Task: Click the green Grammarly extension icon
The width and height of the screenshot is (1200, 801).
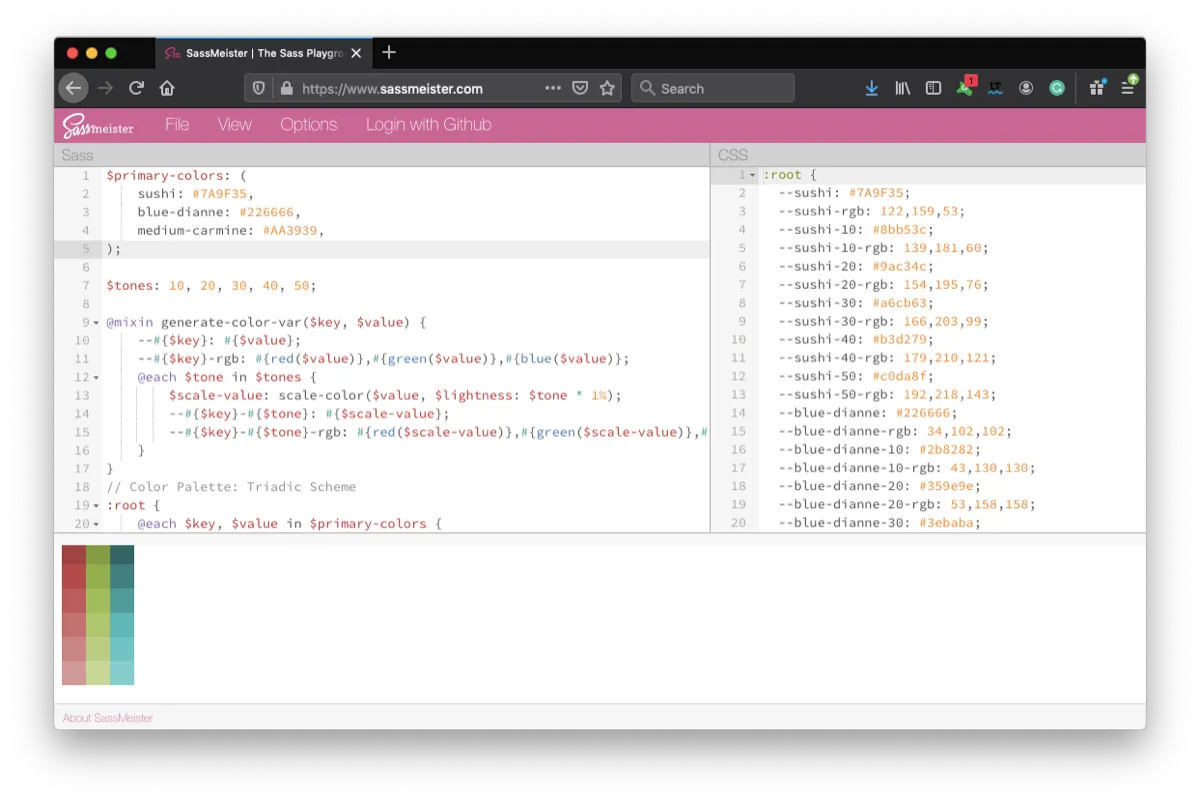Action: 1057,88
